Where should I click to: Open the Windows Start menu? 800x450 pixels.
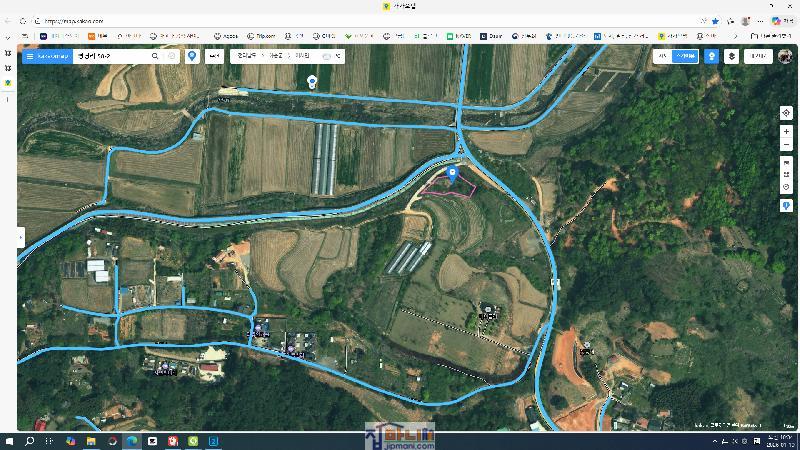(10, 441)
